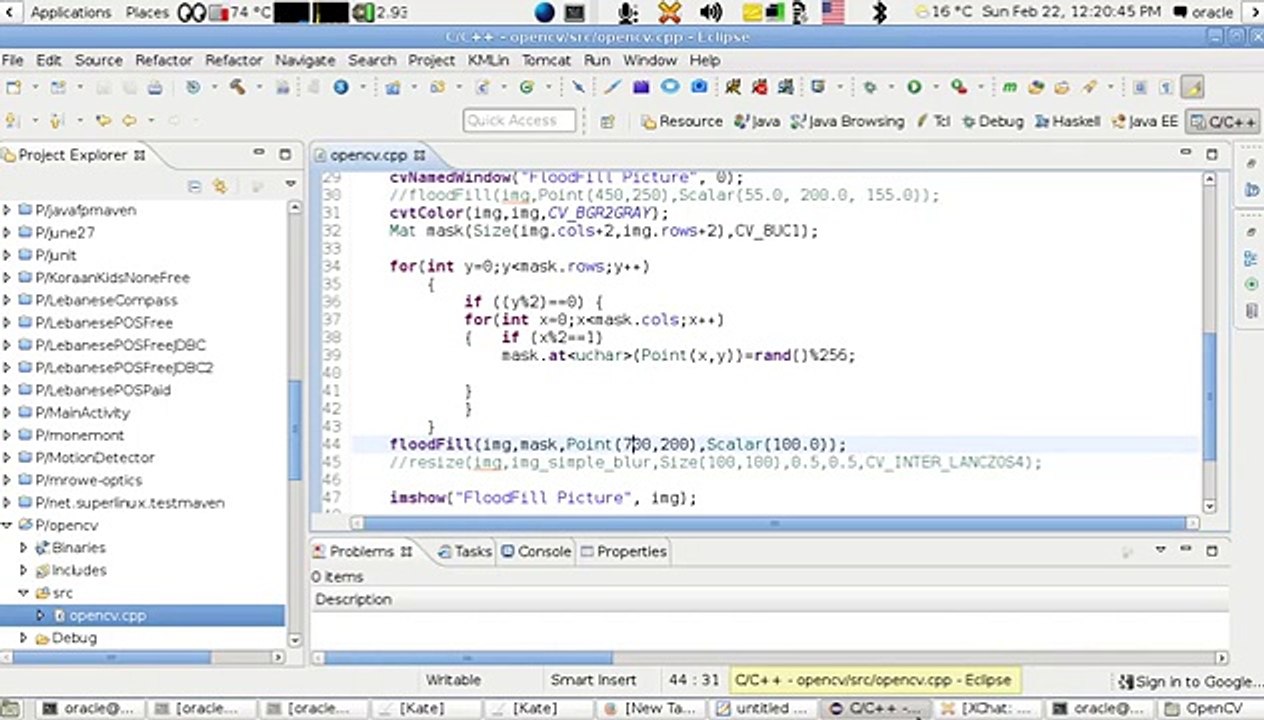The height and width of the screenshot is (720, 1264).
Task: Open the Project menu
Action: click(431, 60)
